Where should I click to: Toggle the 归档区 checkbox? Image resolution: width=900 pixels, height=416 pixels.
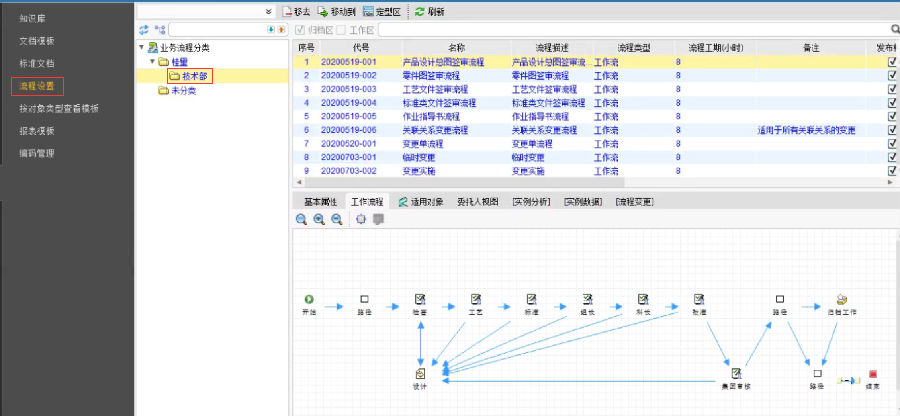pos(300,30)
